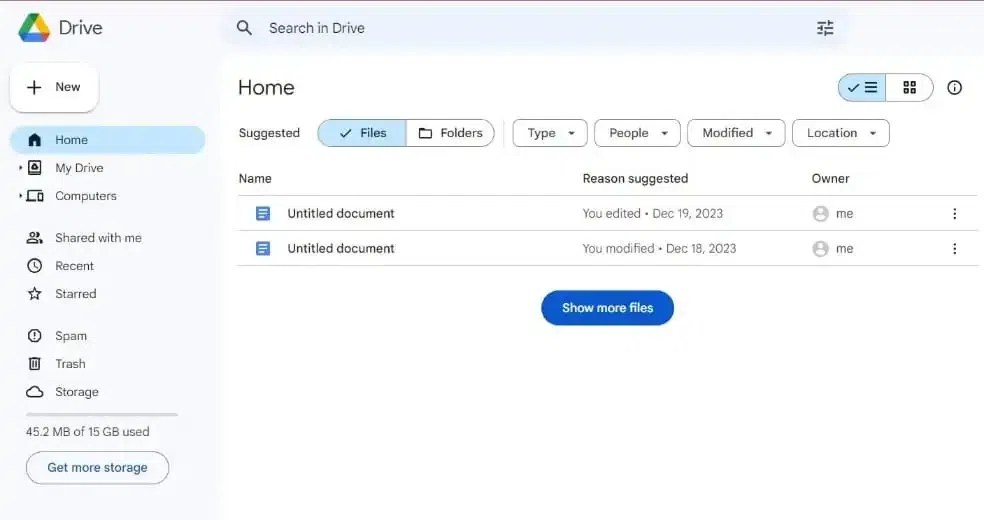Screen dimensions: 984x520
Task: Click 'You modified • Dec 18, 2023' text
Action: coord(659,248)
